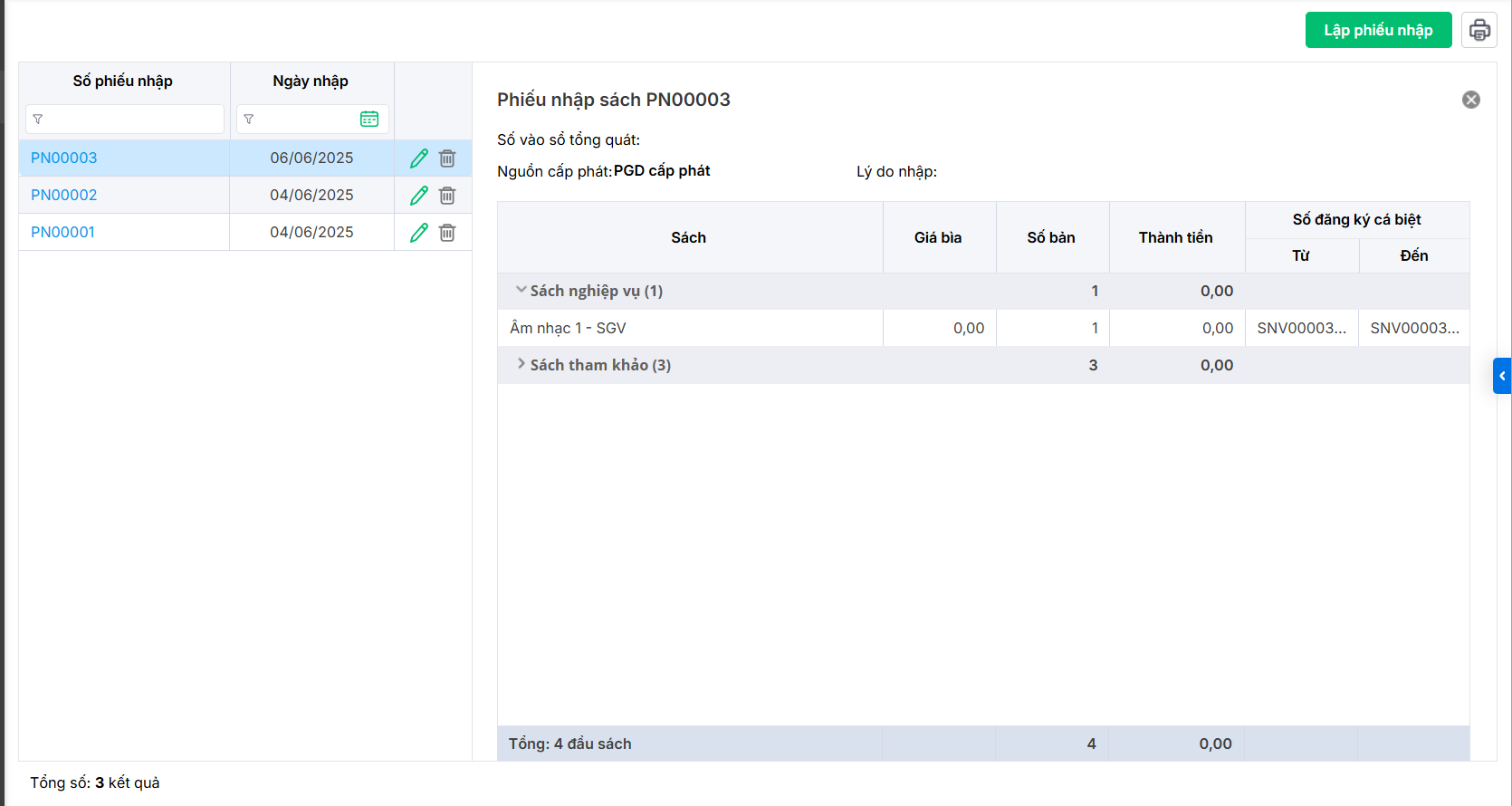
Task: Edit receipt PN00001 with pencil icon
Action: tap(419, 233)
